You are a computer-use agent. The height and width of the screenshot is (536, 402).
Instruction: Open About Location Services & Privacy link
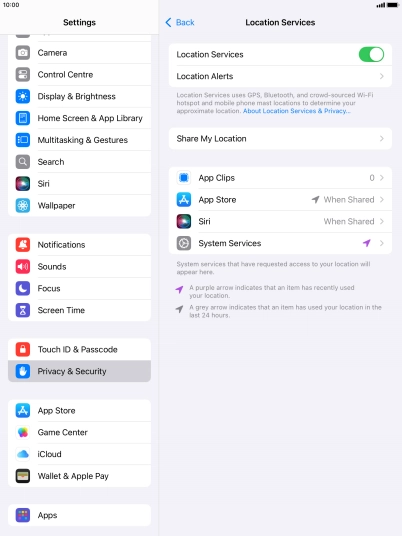pyautogui.click(x=297, y=111)
